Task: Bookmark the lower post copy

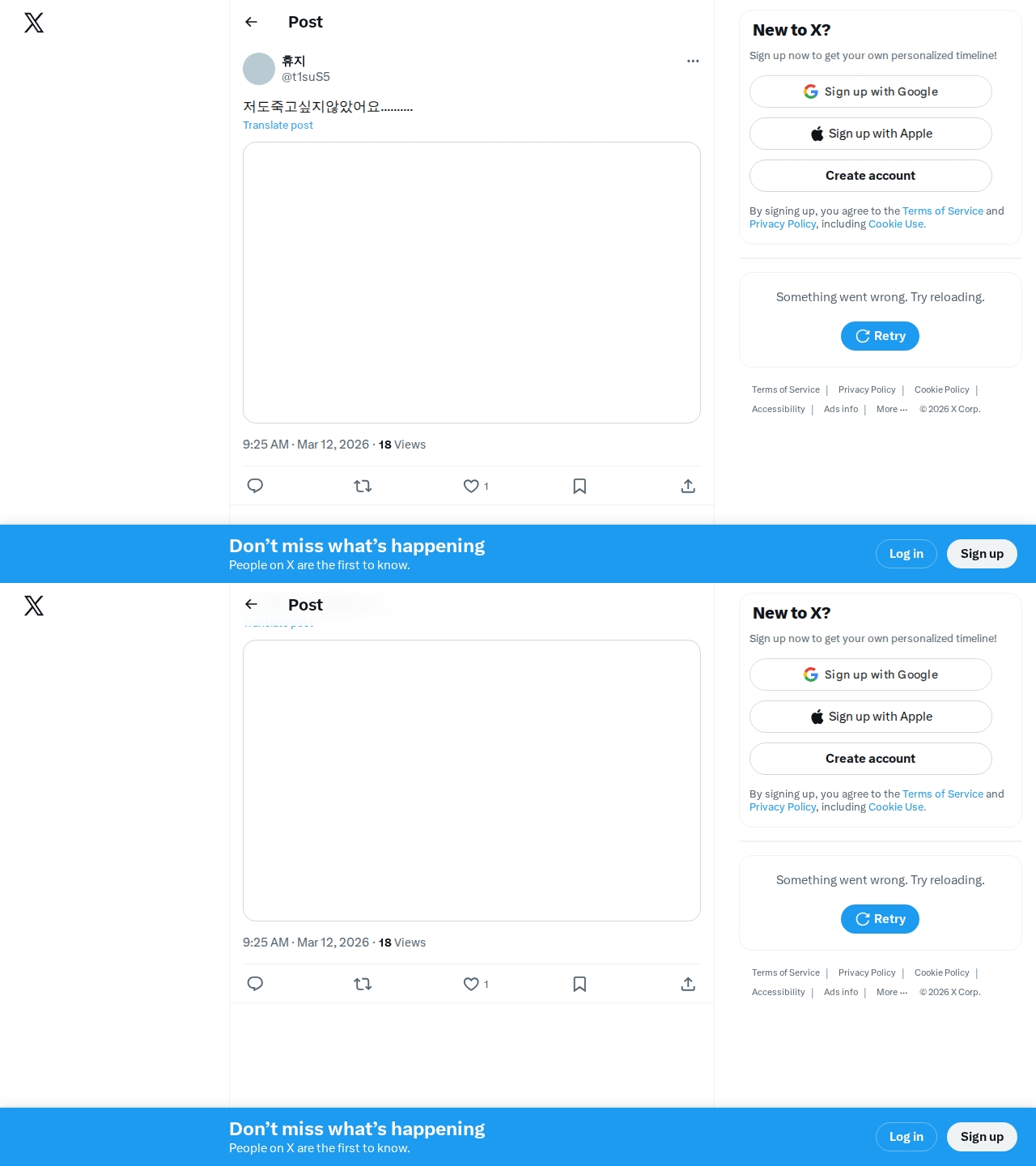Action: point(580,984)
